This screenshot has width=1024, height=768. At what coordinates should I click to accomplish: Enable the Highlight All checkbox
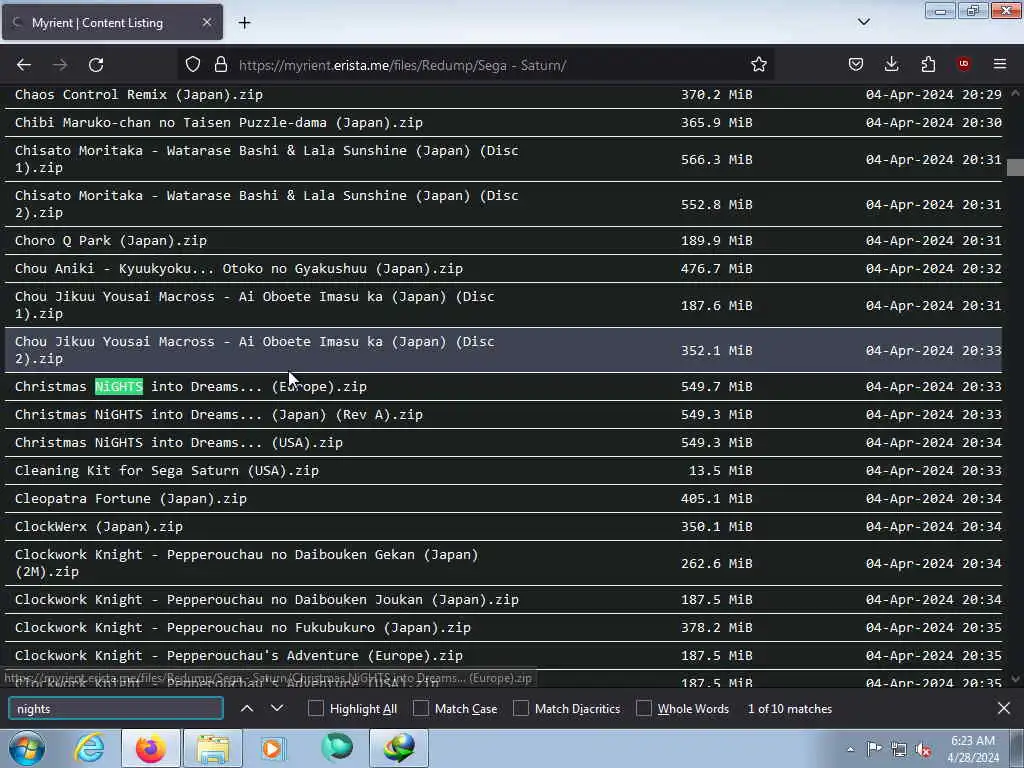tap(315, 708)
